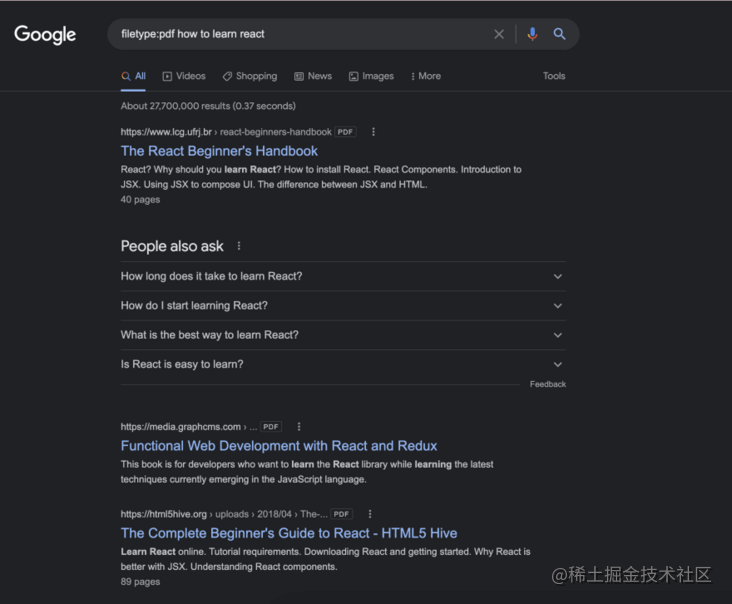Screen dimensions: 732x604
Task: Open 'The Complete Beginner's Guide to React' link
Action: click(x=289, y=533)
